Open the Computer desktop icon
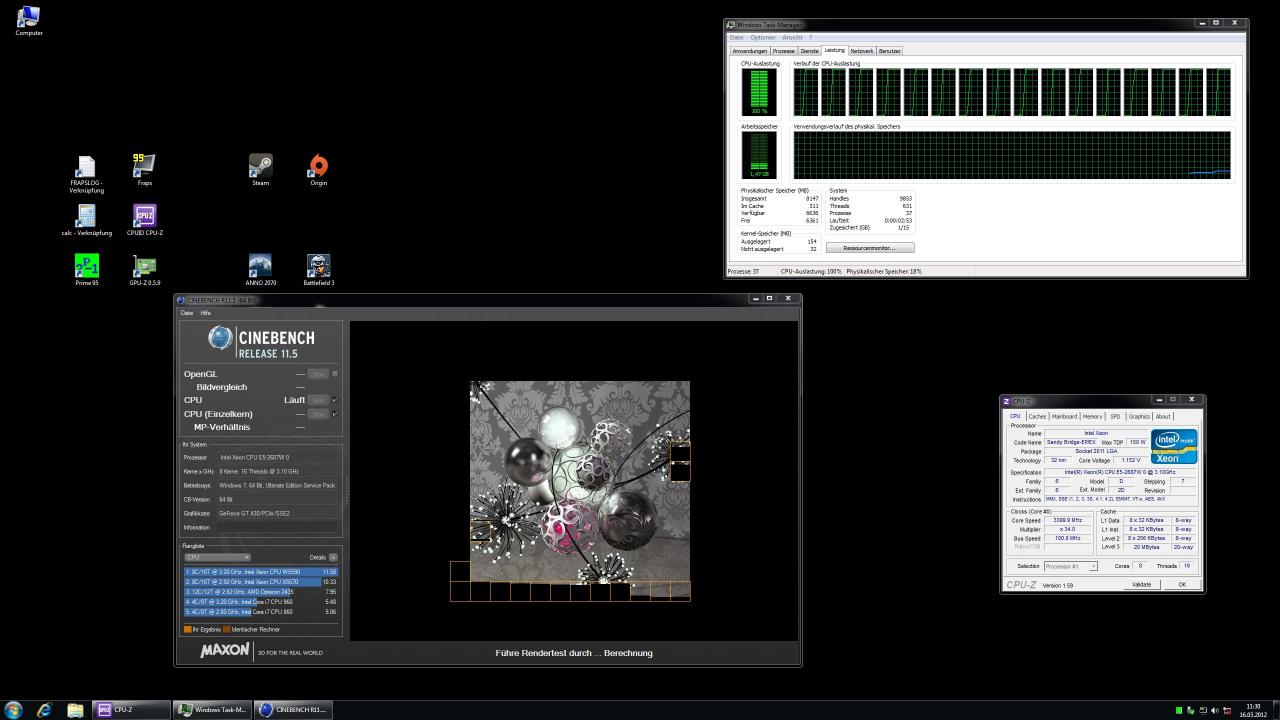The height and width of the screenshot is (720, 1280). (29, 20)
